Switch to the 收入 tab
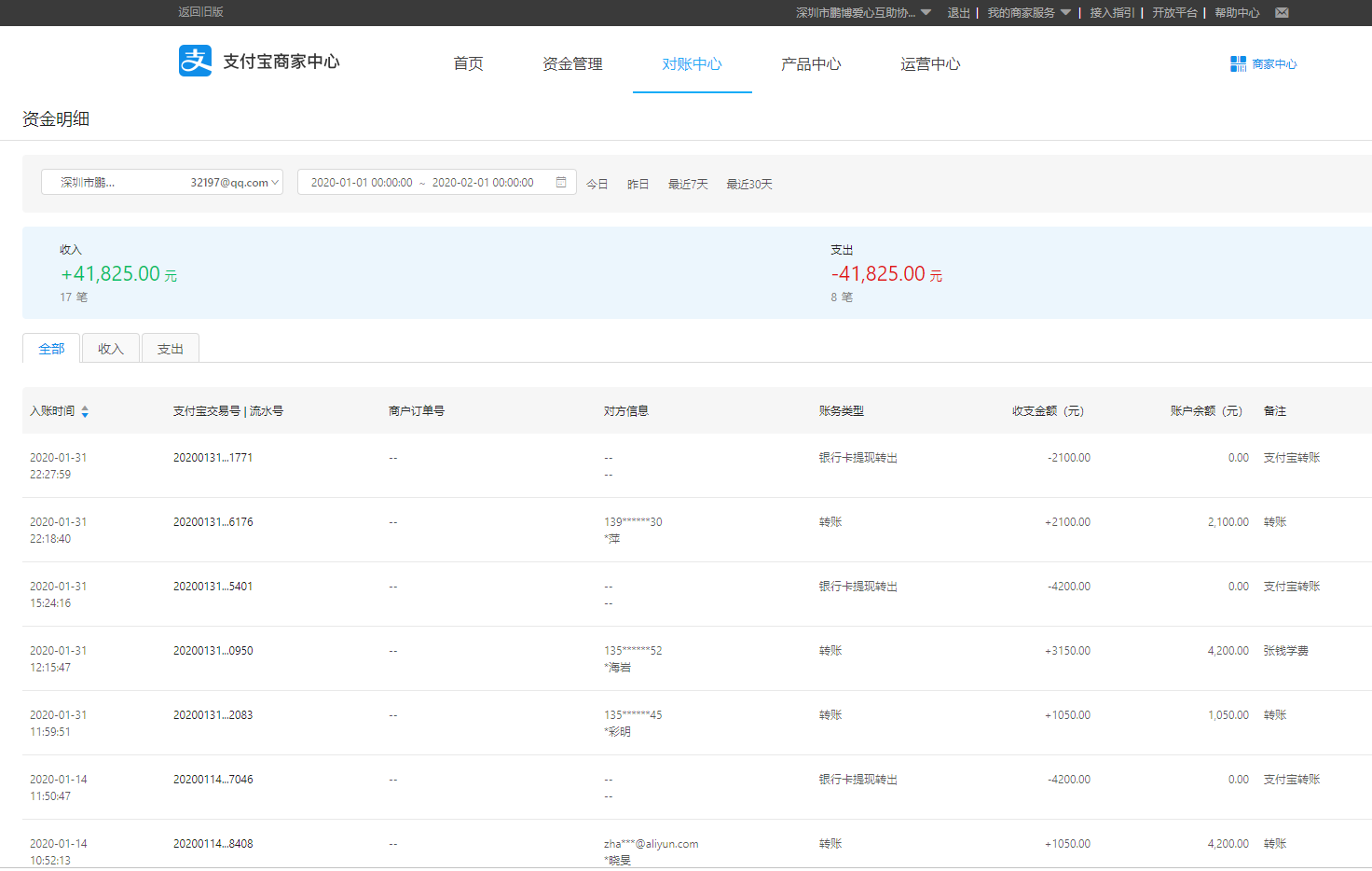The width and height of the screenshot is (1372, 871). tap(111, 349)
